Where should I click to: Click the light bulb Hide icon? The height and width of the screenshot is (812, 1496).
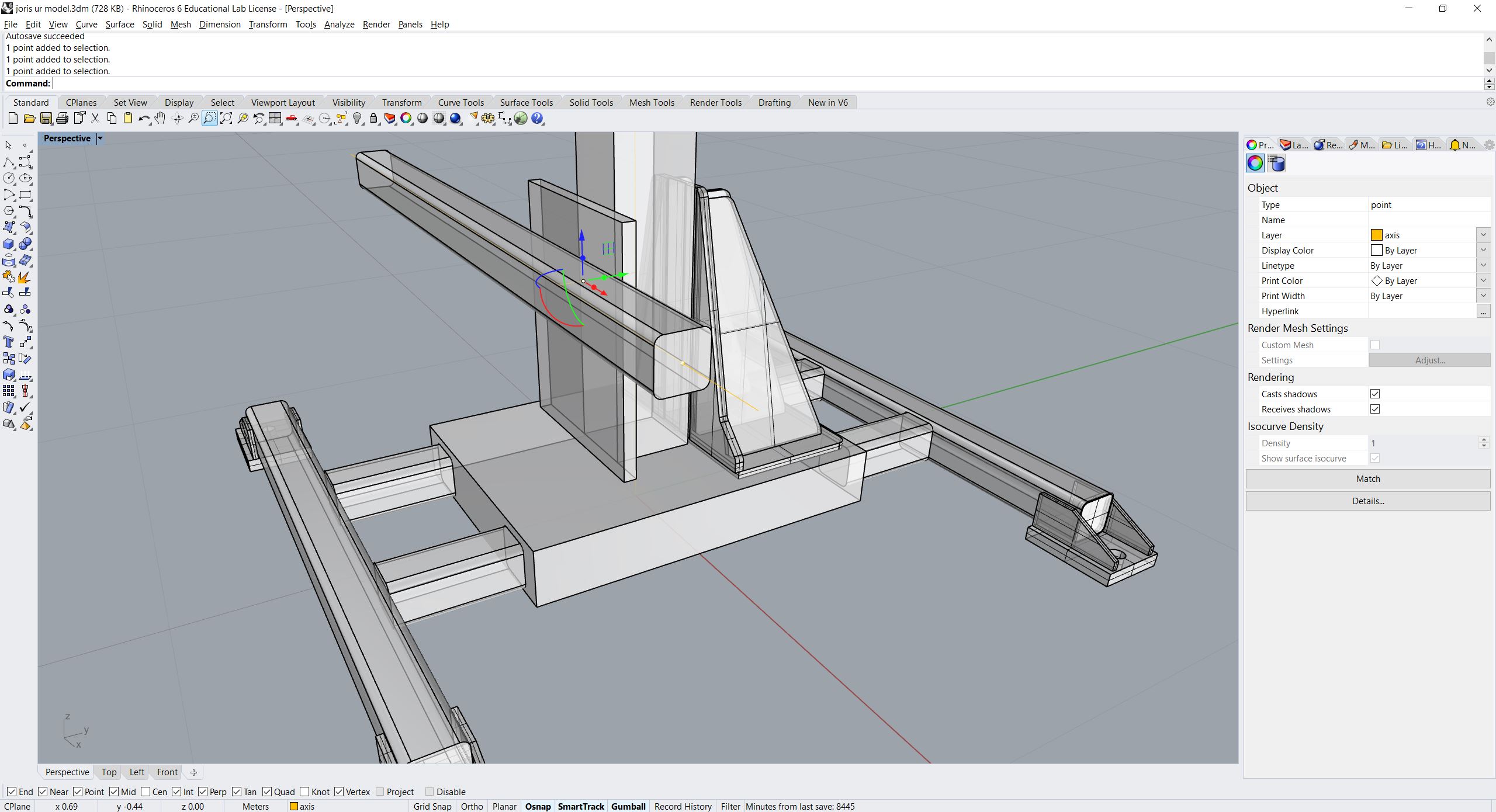(358, 119)
